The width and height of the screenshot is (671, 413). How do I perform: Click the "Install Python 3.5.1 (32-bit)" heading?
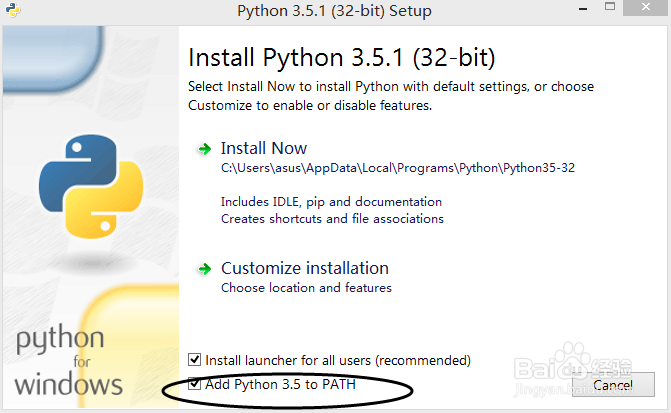point(341,55)
